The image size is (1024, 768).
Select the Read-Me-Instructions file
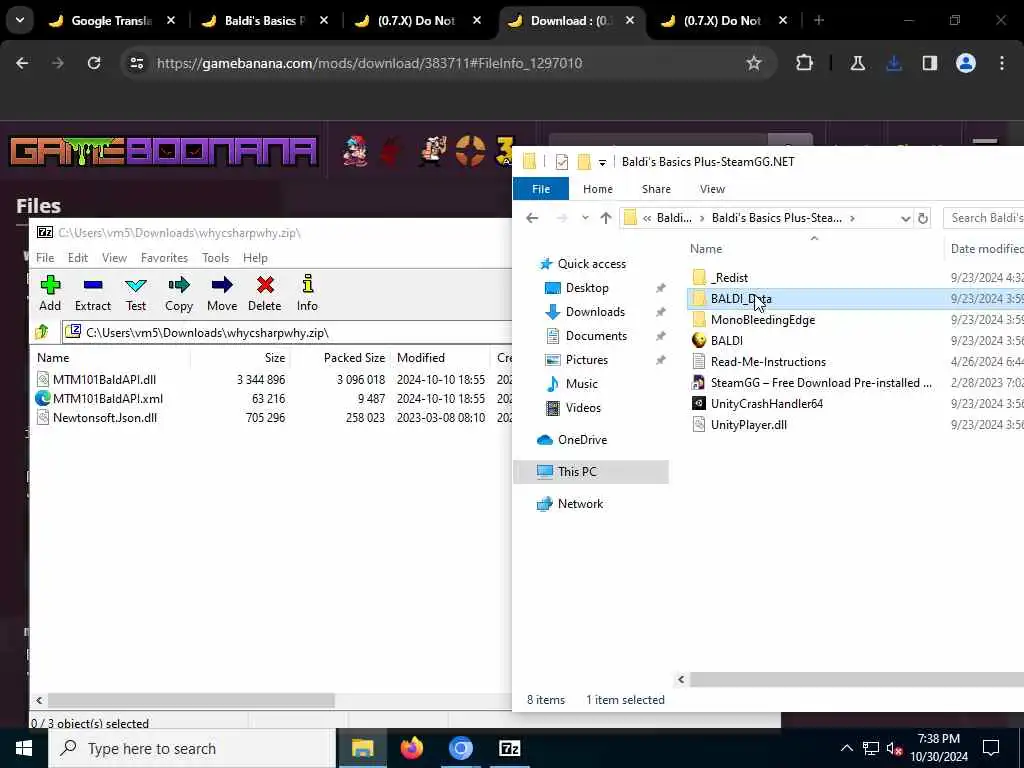(x=768, y=362)
